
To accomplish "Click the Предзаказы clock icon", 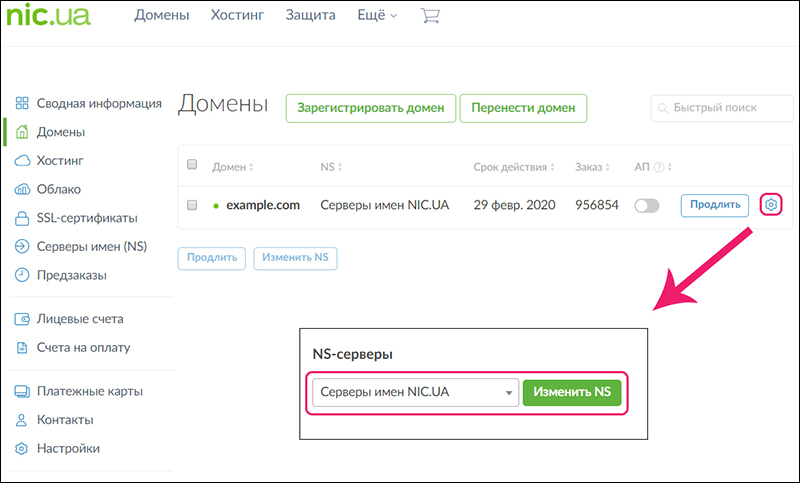I will [x=22, y=275].
